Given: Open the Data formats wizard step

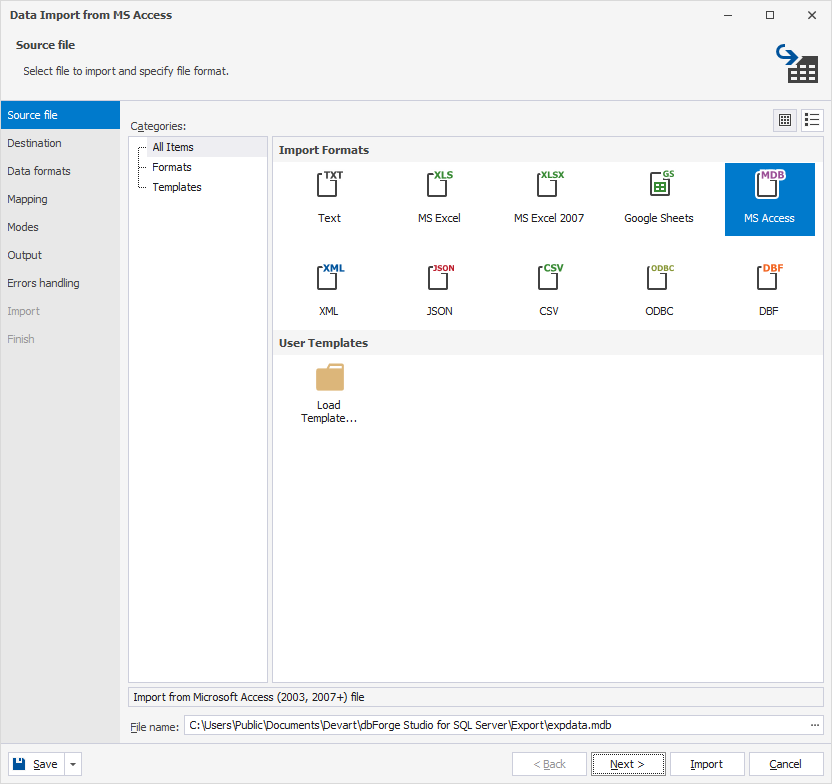Looking at the screenshot, I should pyautogui.click(x=60, y=171).
